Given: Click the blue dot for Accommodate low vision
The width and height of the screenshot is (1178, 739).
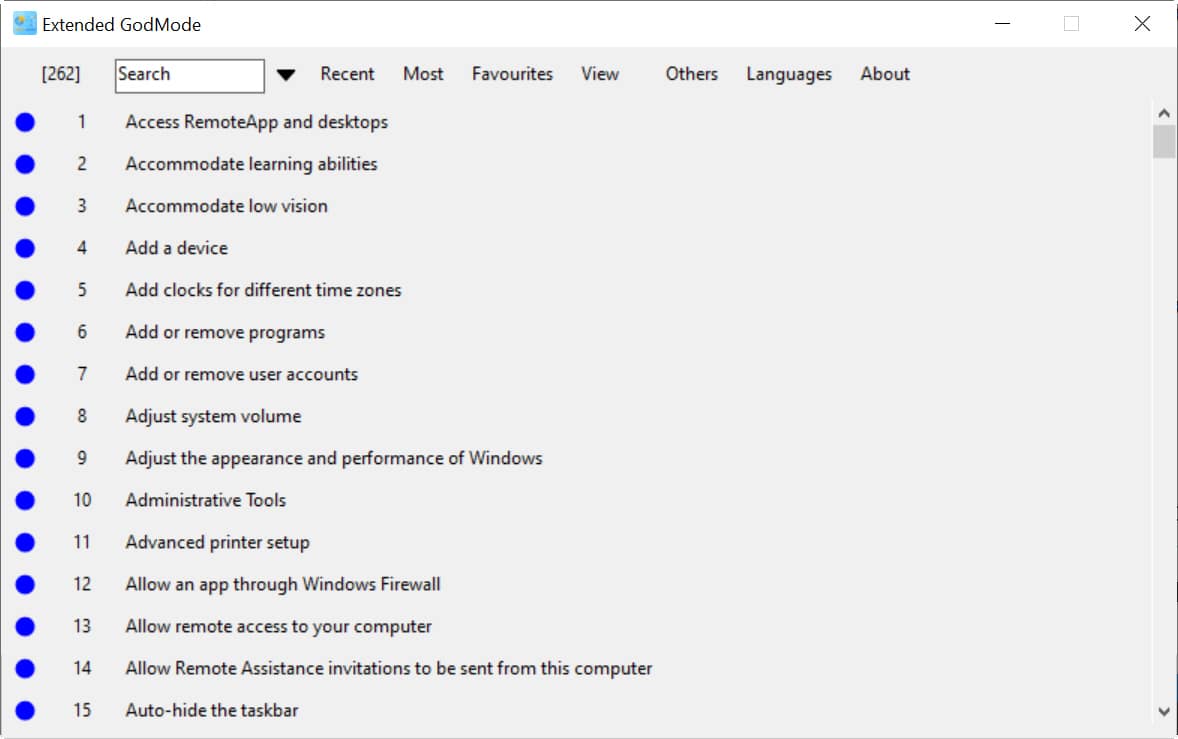Looking at the screenshot, I should tap(25, 206).
